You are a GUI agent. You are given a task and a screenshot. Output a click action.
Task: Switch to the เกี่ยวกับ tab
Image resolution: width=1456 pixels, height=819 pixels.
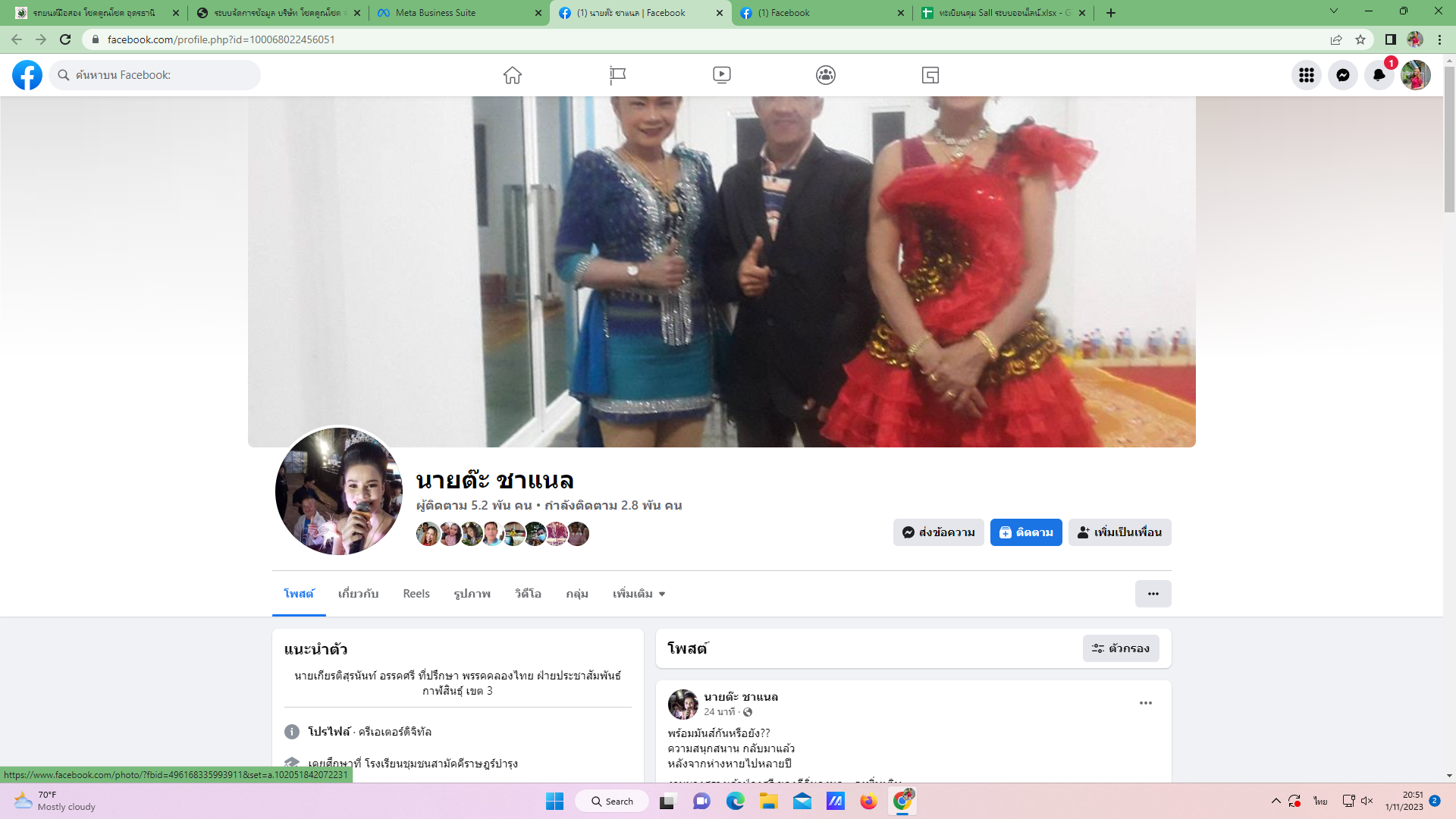(x=358, y=594)
